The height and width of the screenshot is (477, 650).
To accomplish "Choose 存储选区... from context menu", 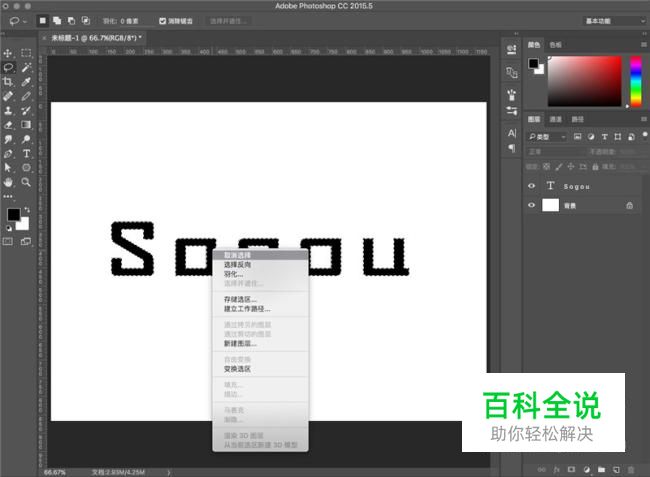I will tap(260, 299).
